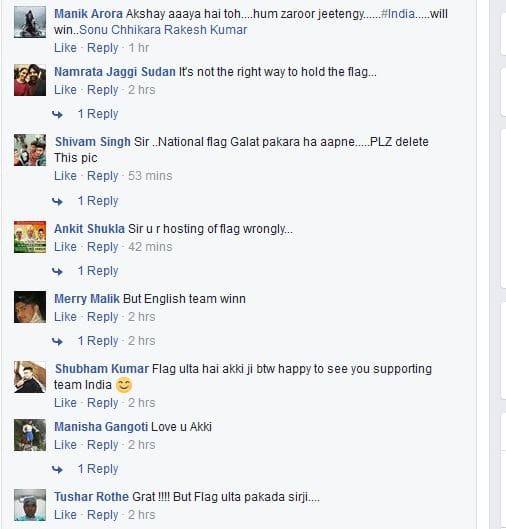Like Shubham Kumar's flag comment
The image size is (506, 529).
coord(65,403)
